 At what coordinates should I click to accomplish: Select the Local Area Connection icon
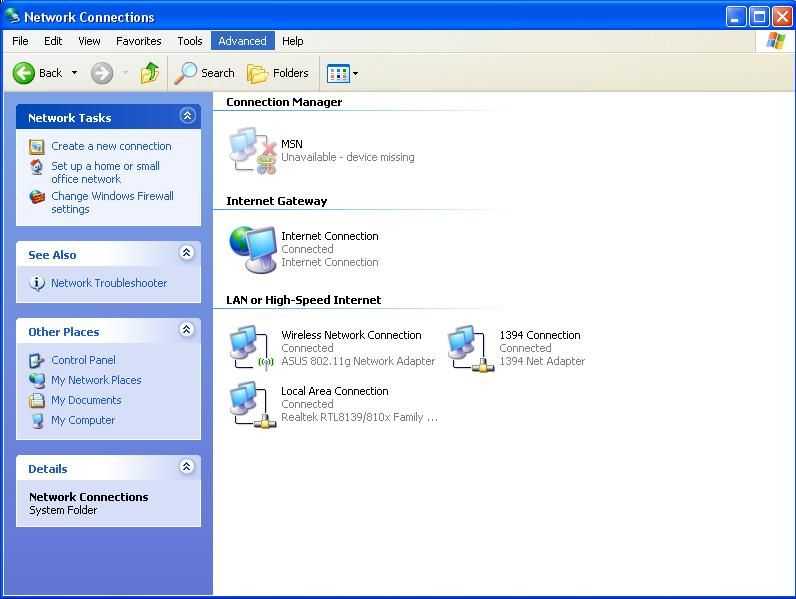(252, 404)
